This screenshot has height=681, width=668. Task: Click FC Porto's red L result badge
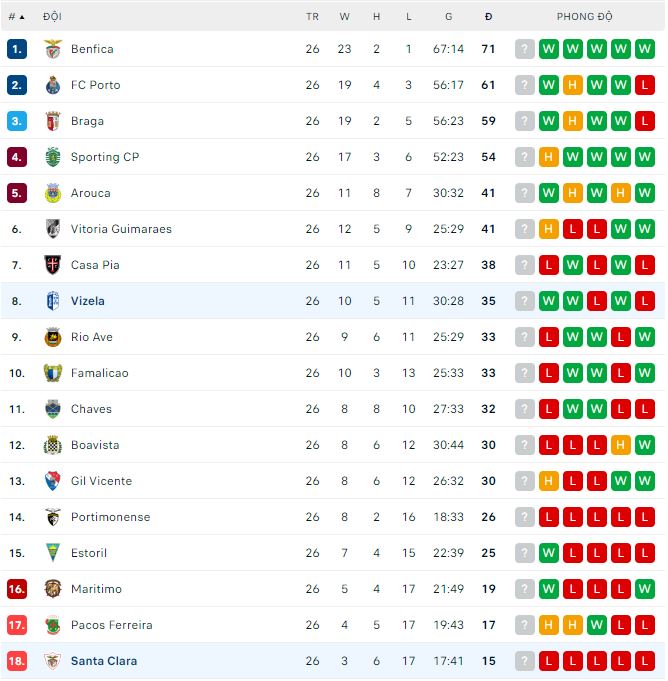645,85
